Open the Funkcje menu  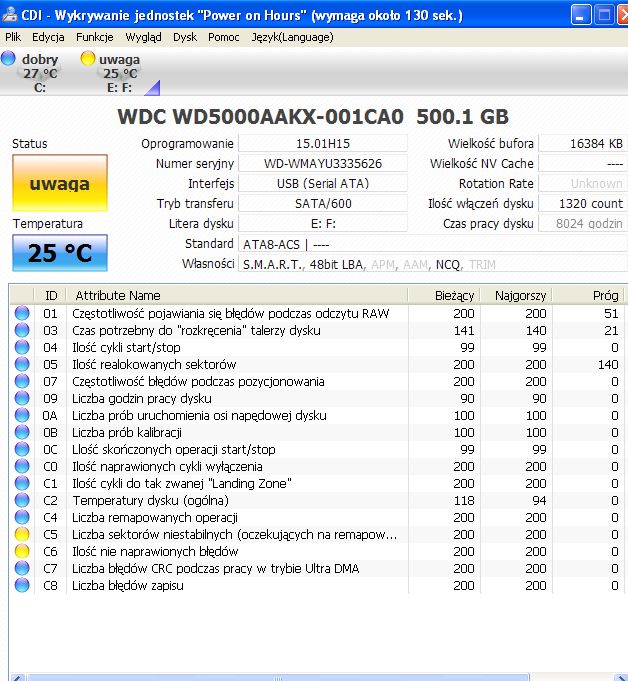click(95, 37)
